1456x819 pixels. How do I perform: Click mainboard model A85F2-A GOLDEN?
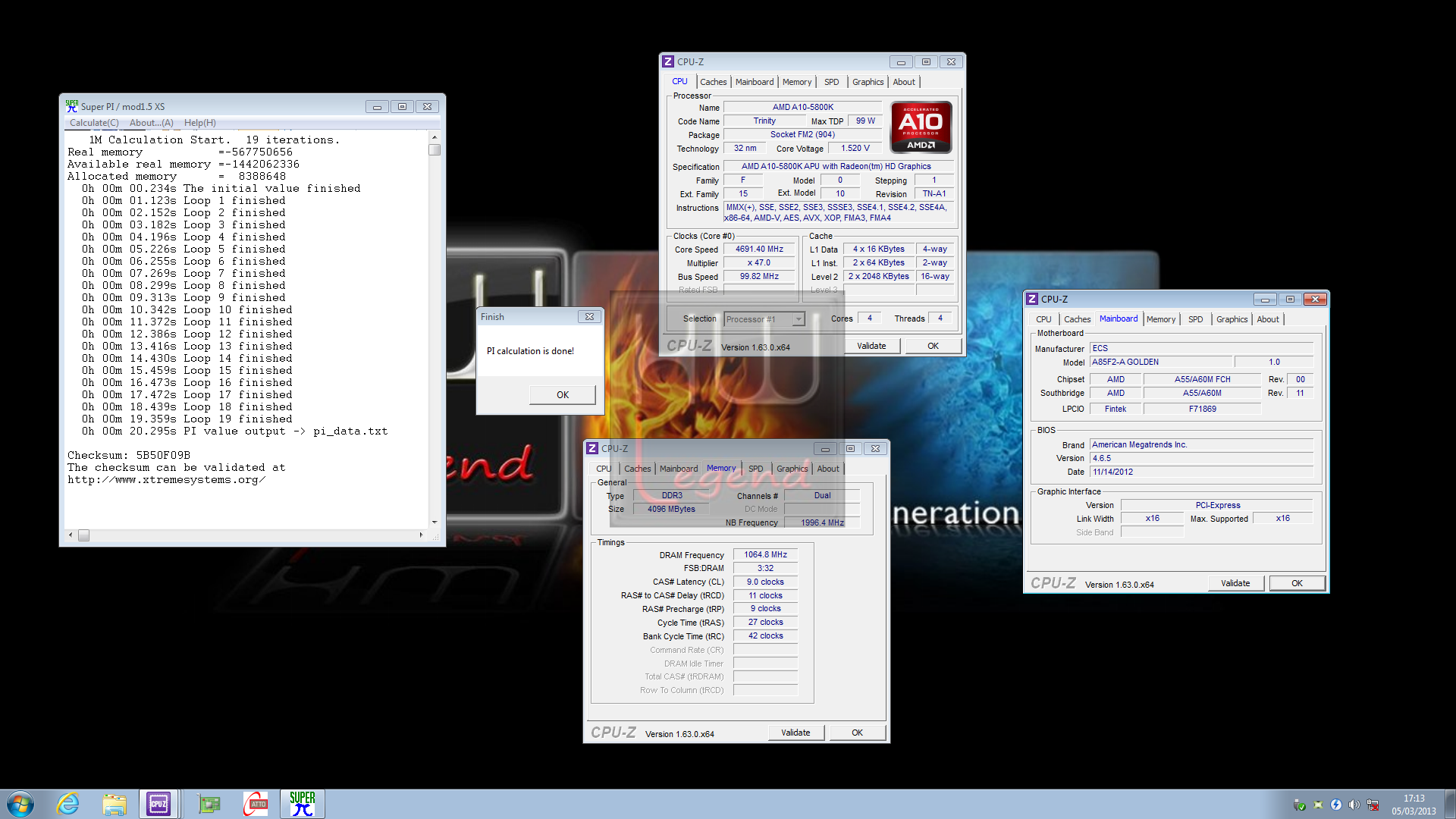[x=1161, y=362]
